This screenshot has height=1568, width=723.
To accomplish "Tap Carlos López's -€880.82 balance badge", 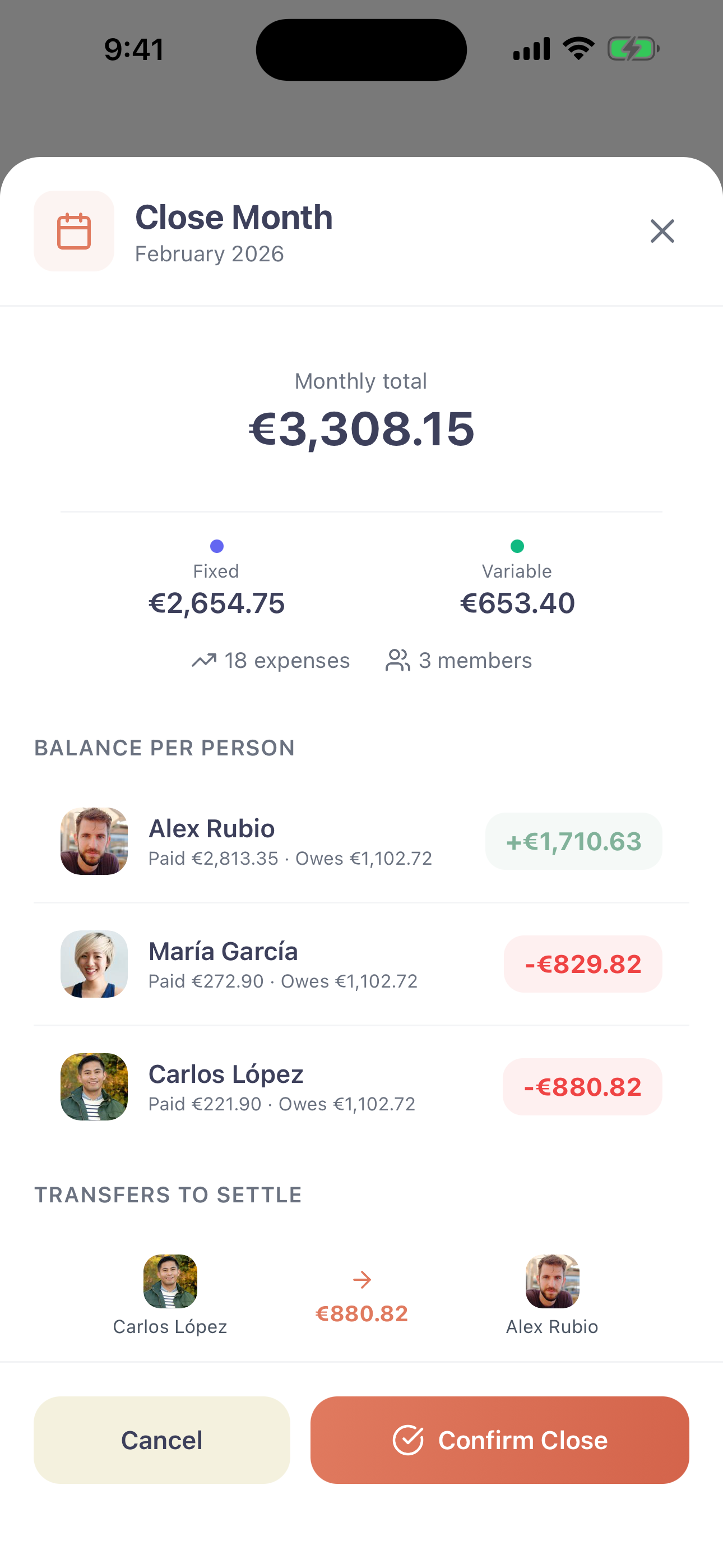I will click(x=582, y=1086).
